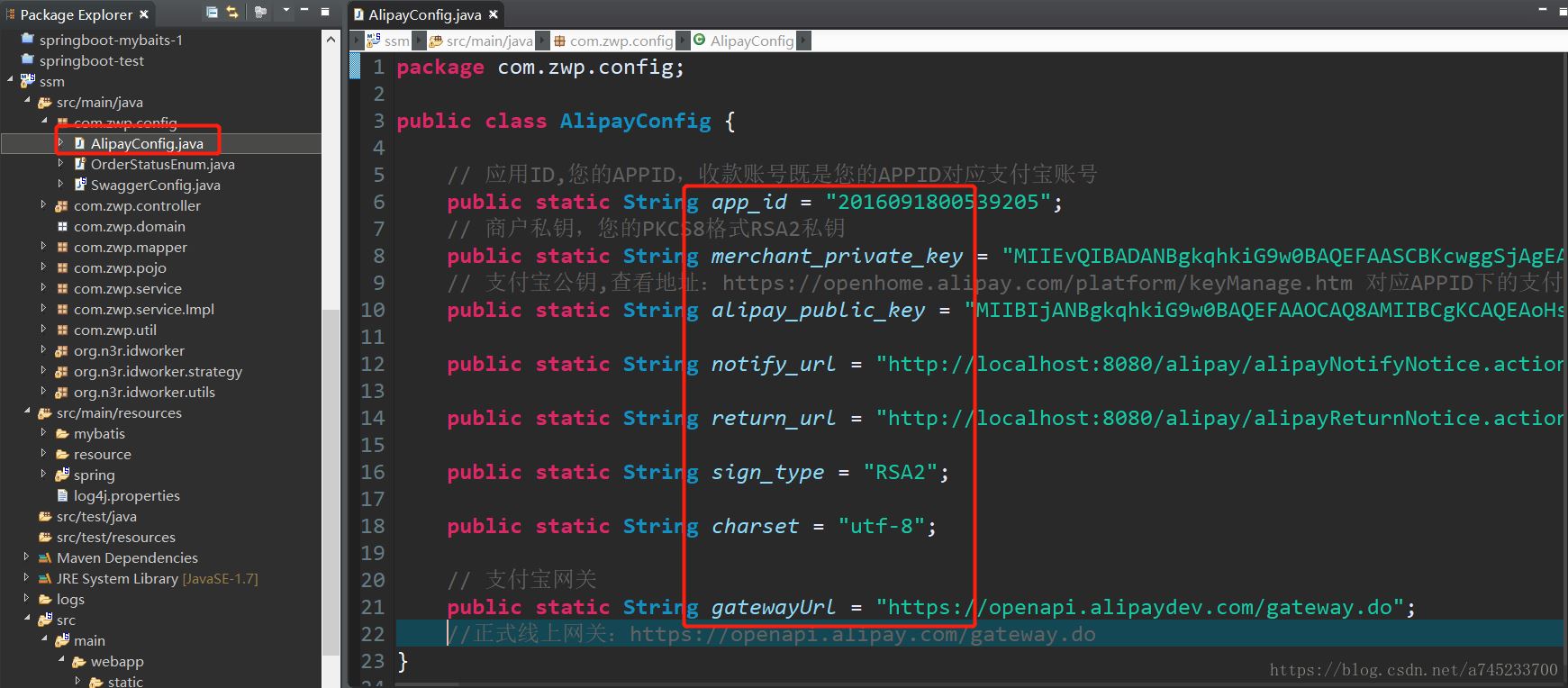Select com.zwp.service.Impl package
The image size is (1568, 688).
point(143,309)
